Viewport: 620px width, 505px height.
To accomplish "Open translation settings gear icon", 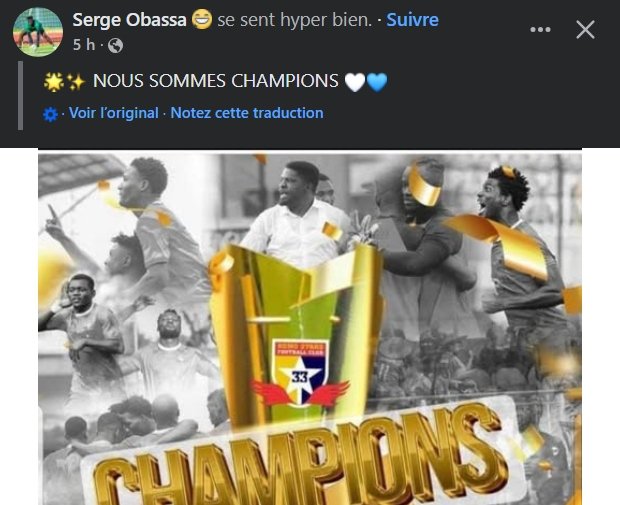I will point(50,114).
